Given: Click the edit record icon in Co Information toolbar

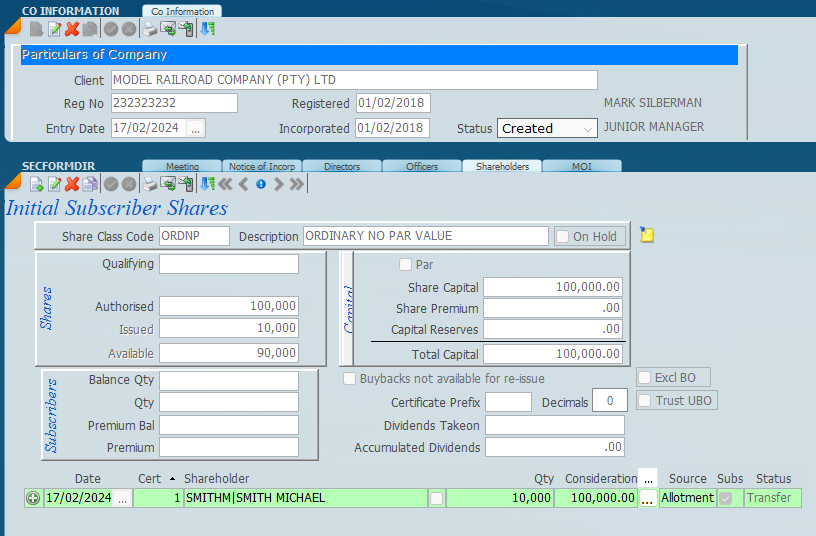Looking at the screenshot, I should (54, 29).
